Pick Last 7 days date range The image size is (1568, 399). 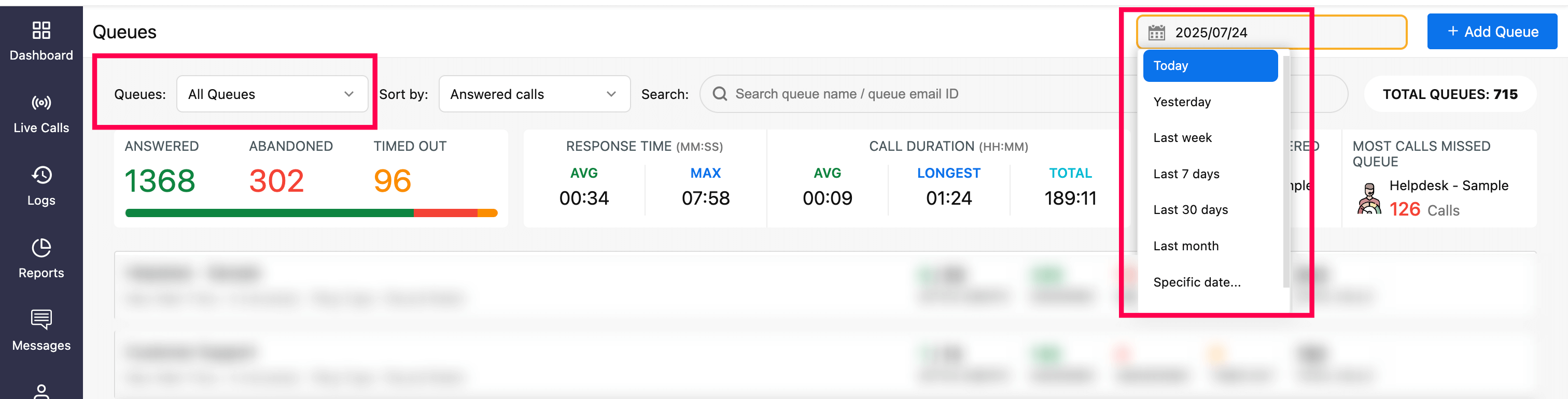coord(1186,174)
